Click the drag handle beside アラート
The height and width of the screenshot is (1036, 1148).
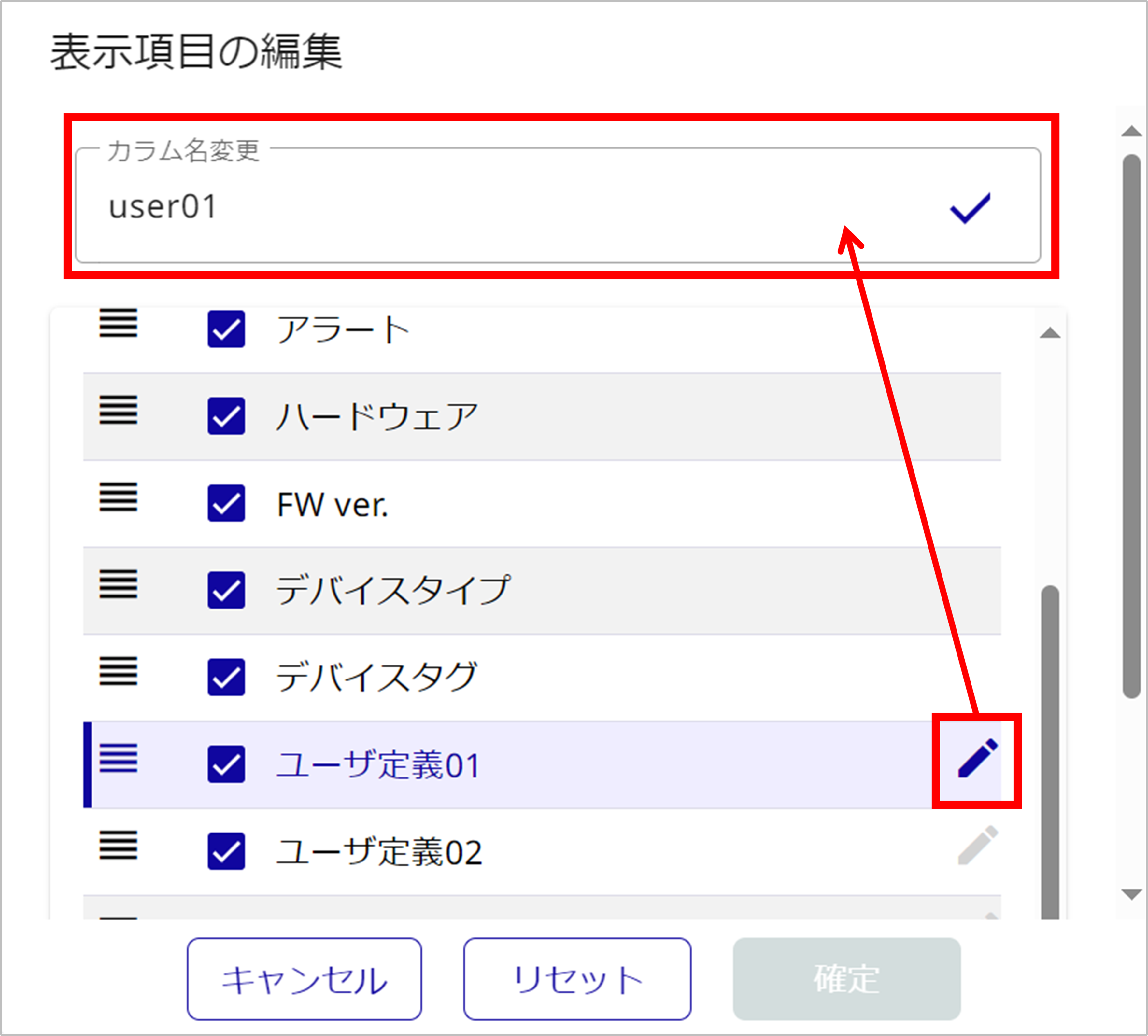coord(119,323)
